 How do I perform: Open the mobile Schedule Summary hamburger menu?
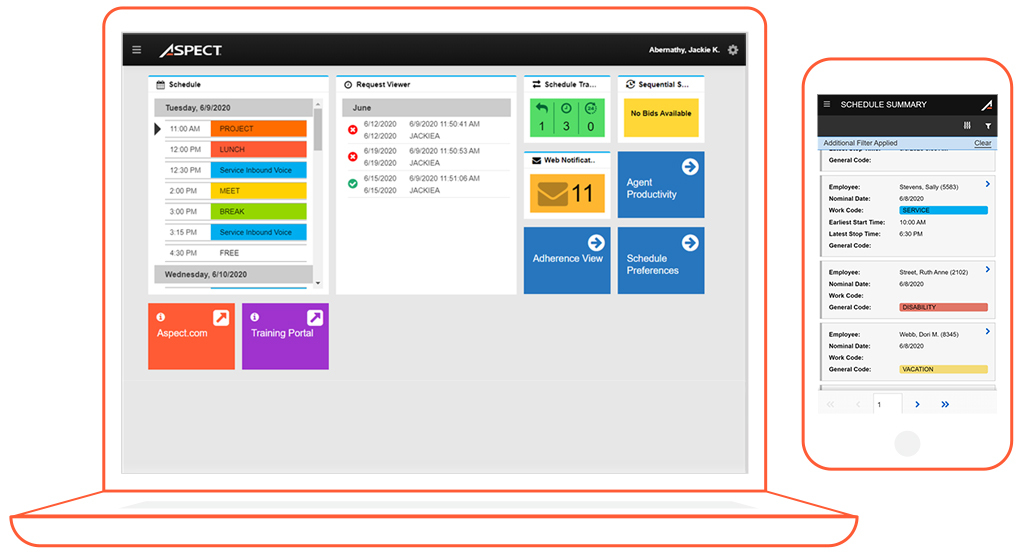tap(827, 104)
